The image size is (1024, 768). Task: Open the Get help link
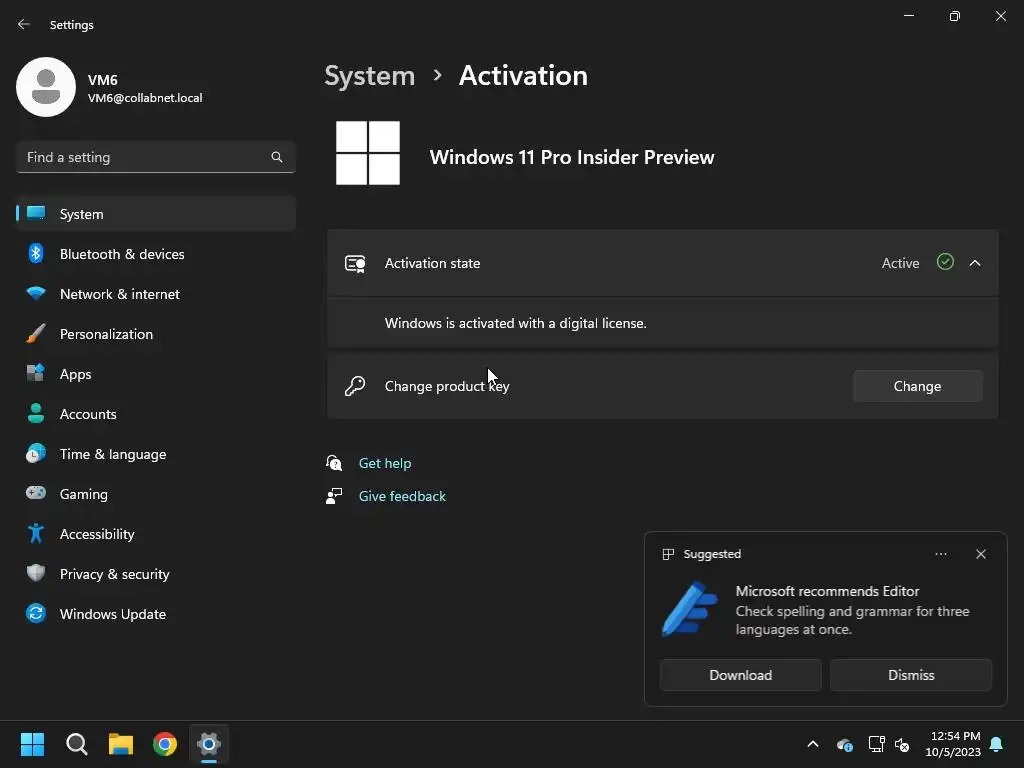tap(385, 463)
